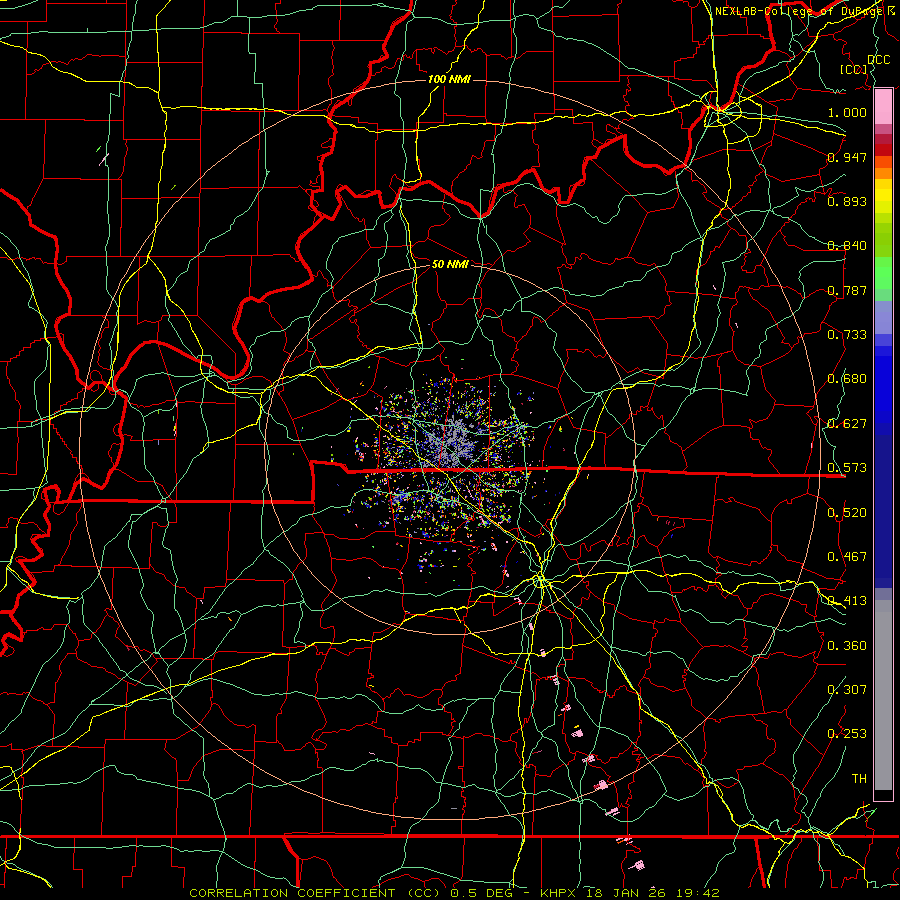Click the 0.947 legend value

pyautogui.click(x=847, y=157)
